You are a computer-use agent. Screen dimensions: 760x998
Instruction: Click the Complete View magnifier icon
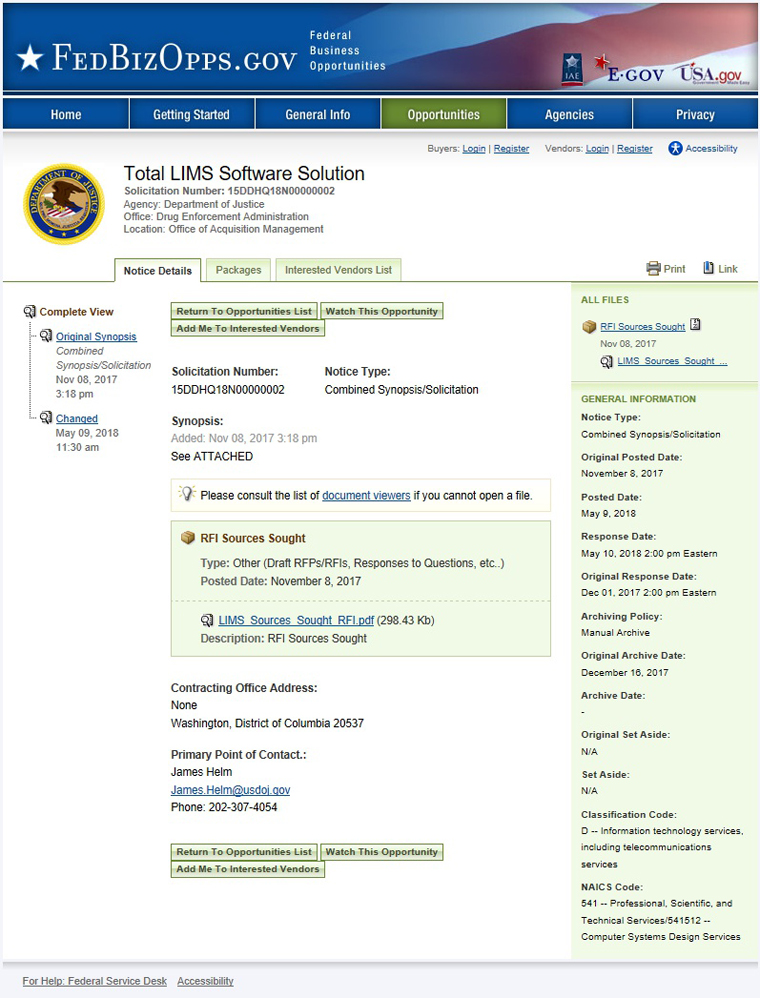pyautogui.click(x=30, y=312)
